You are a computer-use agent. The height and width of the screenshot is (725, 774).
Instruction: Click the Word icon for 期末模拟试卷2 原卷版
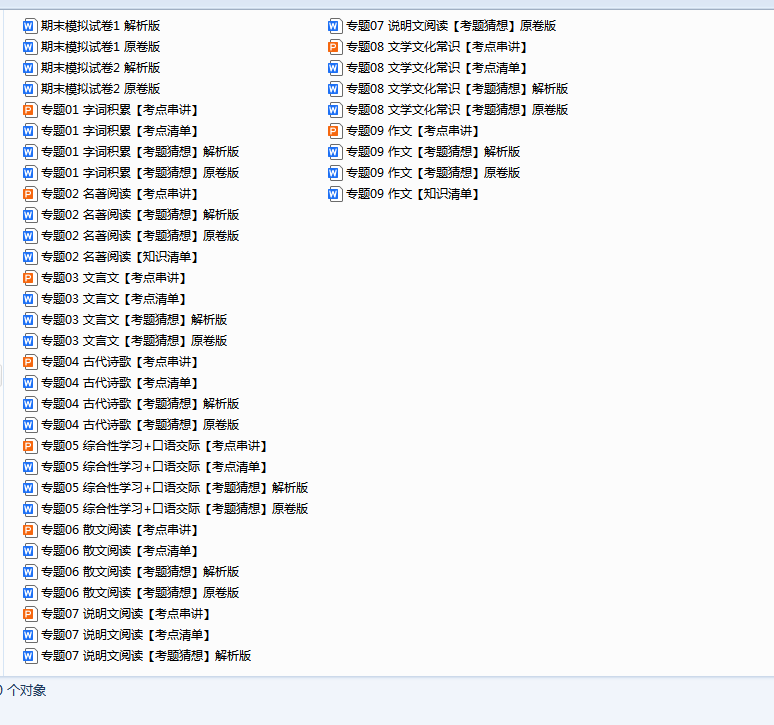(30, 89)
